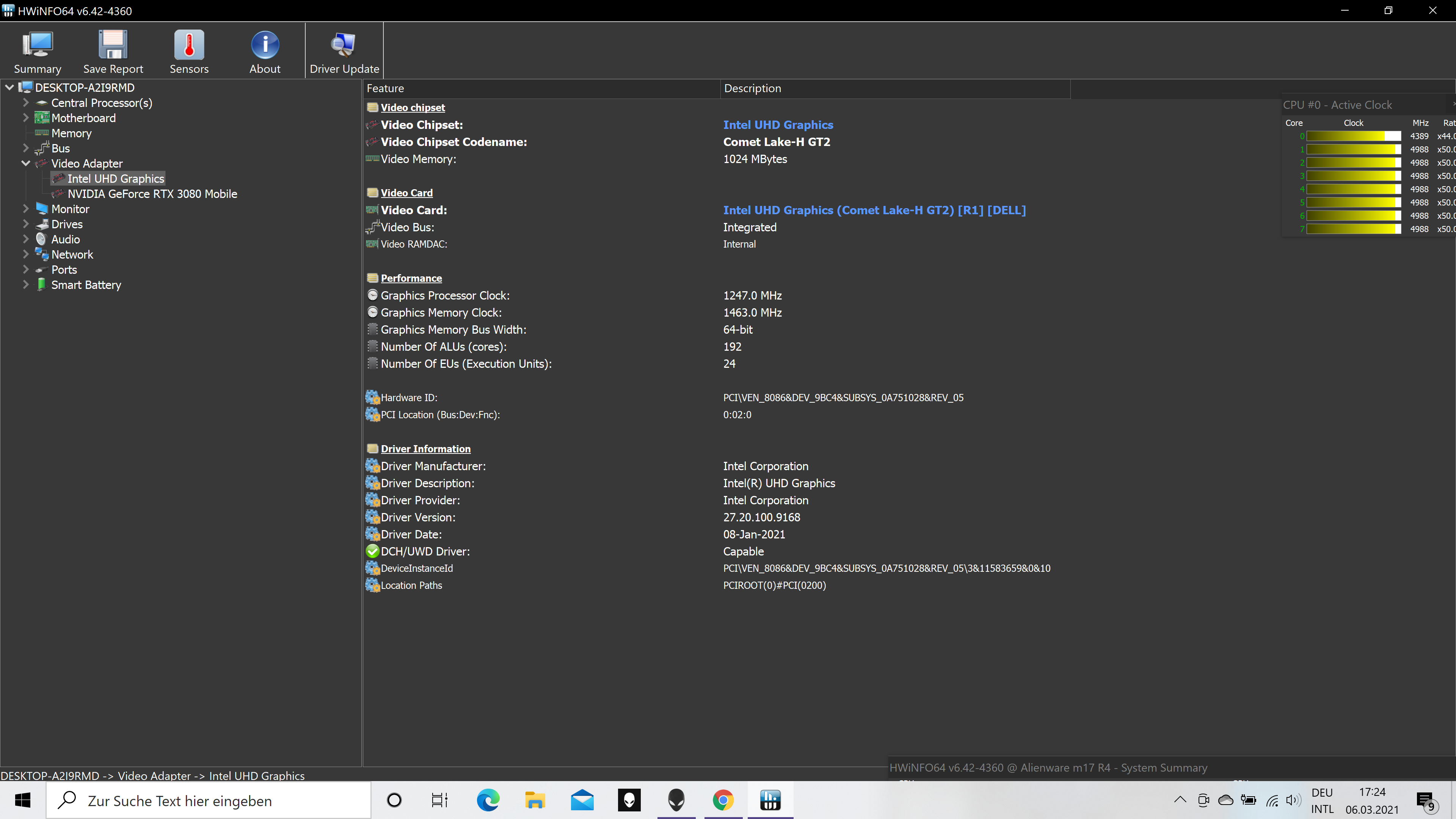Click the Save Report floppy icon

113,45
